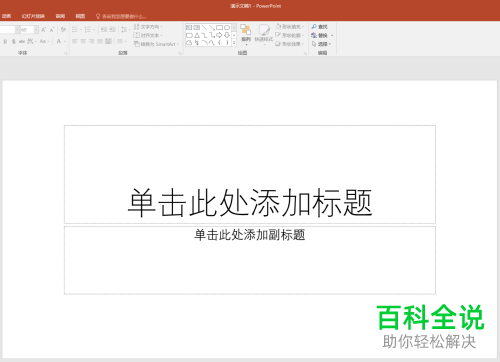
Task: Apply distributed alignment
Action: tap(108, 41)
